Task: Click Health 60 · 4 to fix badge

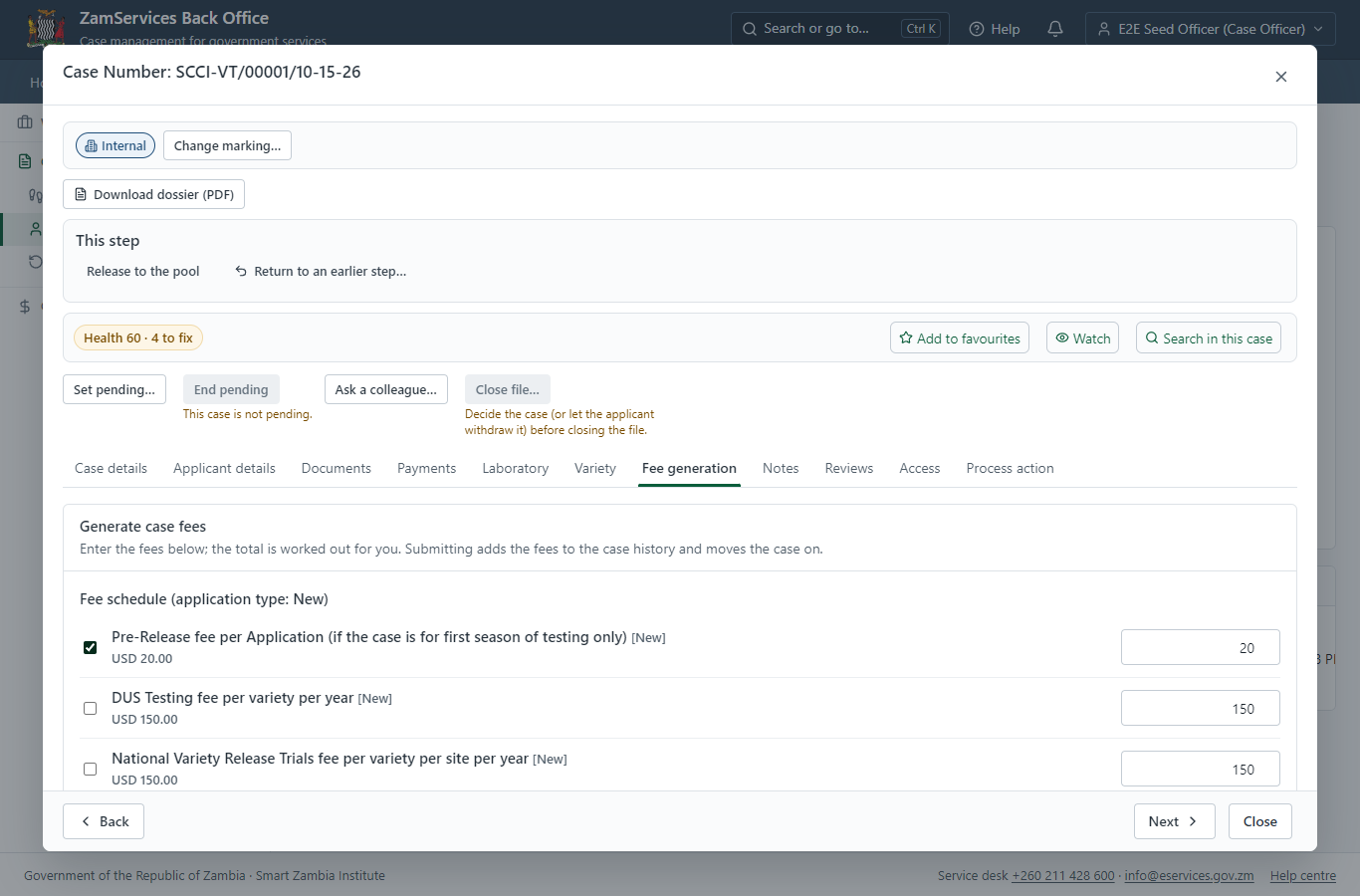Action: click(138, 337)
